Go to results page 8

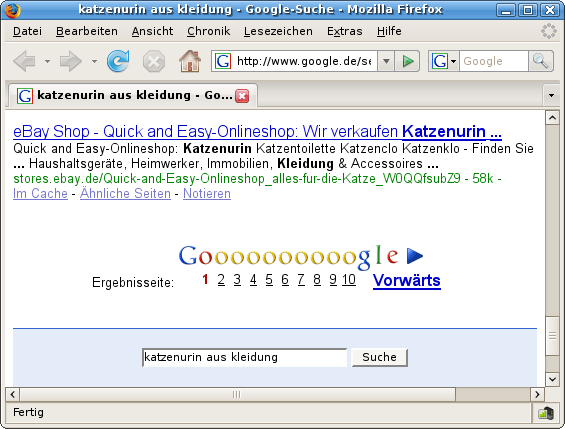(x=317, y=280)
